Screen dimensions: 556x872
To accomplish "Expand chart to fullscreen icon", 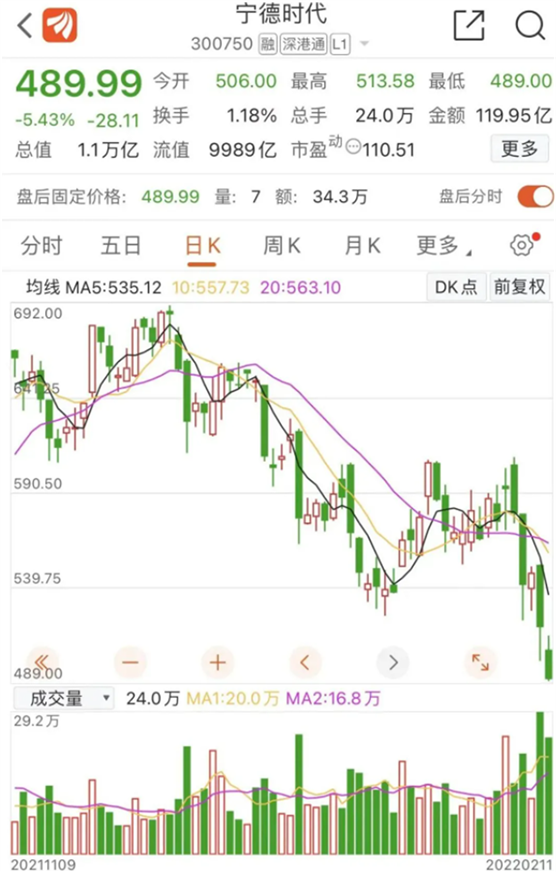I will (480, 662).
